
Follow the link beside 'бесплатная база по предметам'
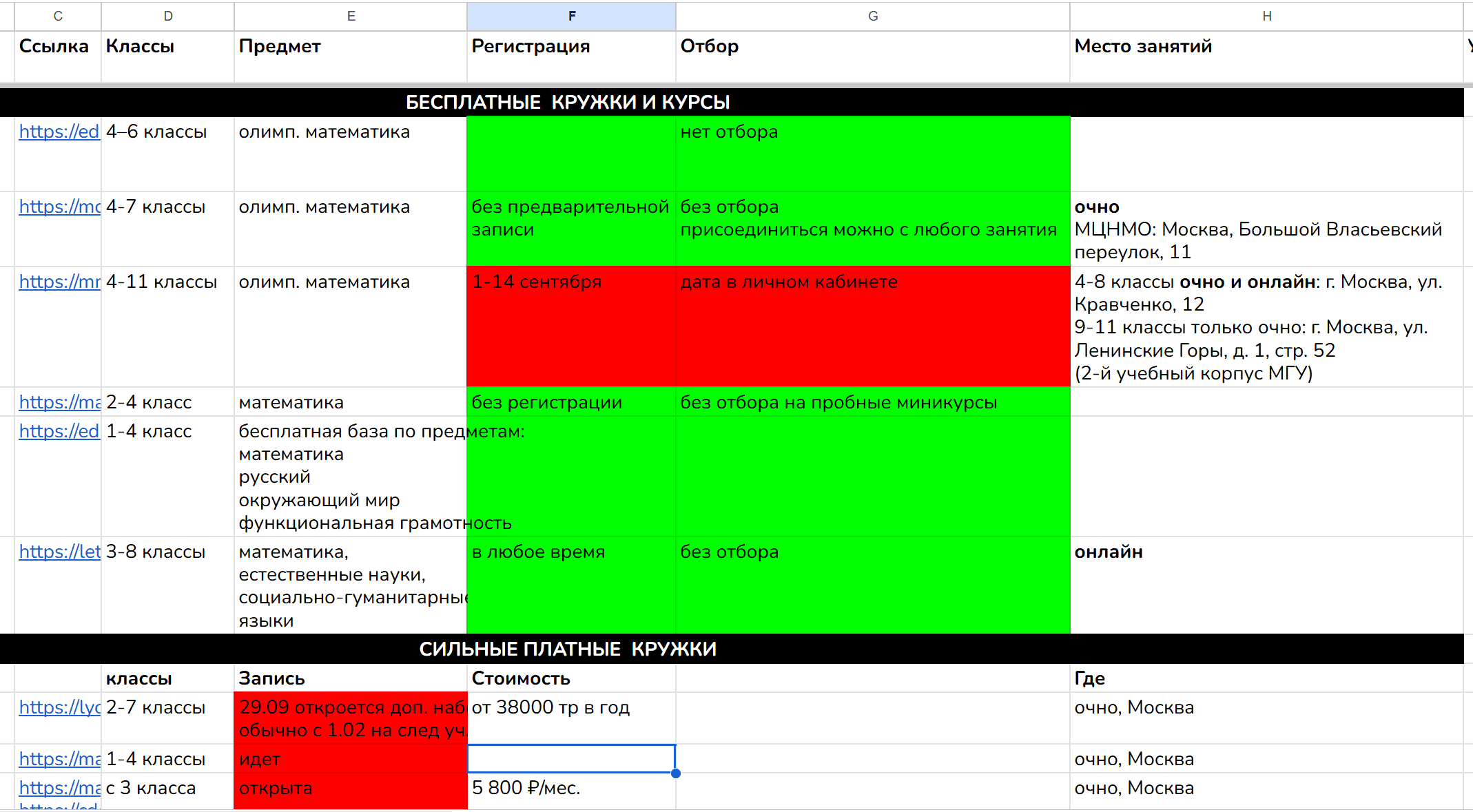pos(59,431)
